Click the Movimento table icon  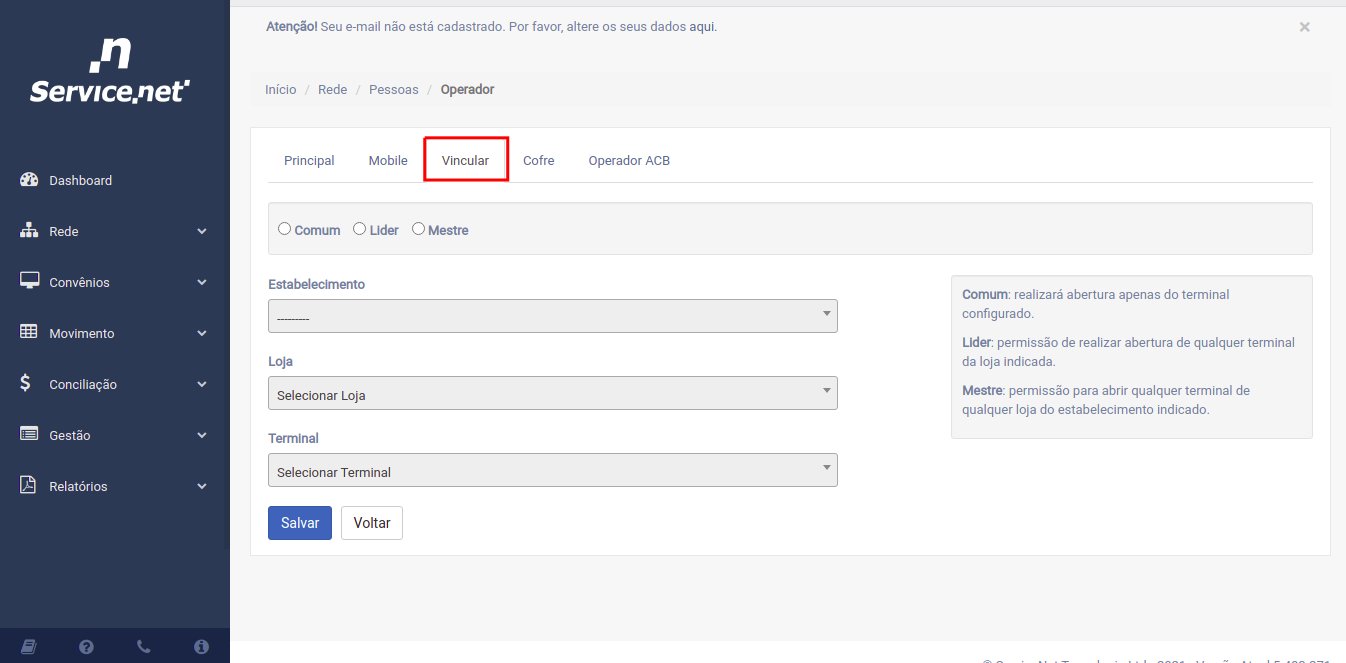(29, 333)
